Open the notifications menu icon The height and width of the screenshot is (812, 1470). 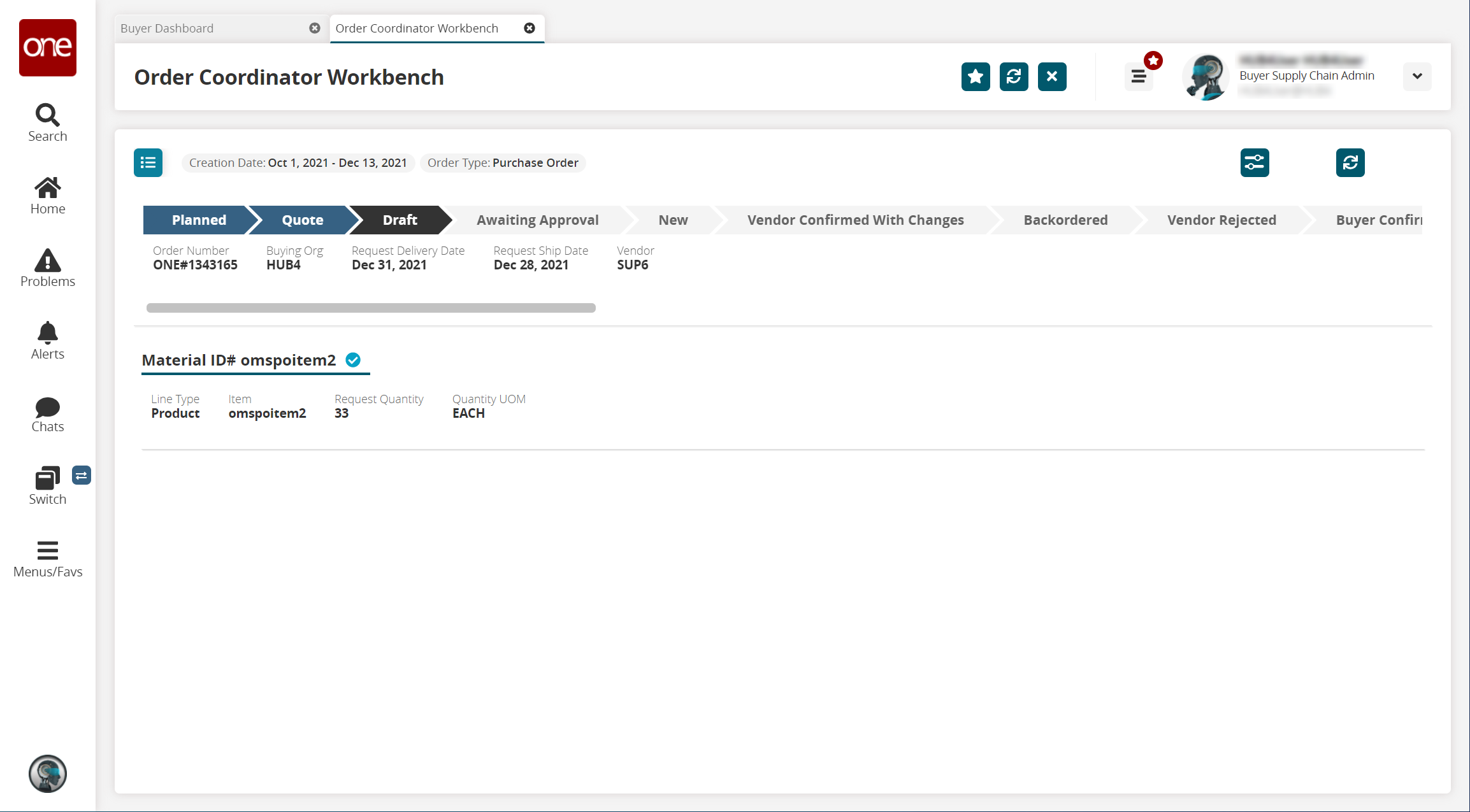click(1139, 76)
